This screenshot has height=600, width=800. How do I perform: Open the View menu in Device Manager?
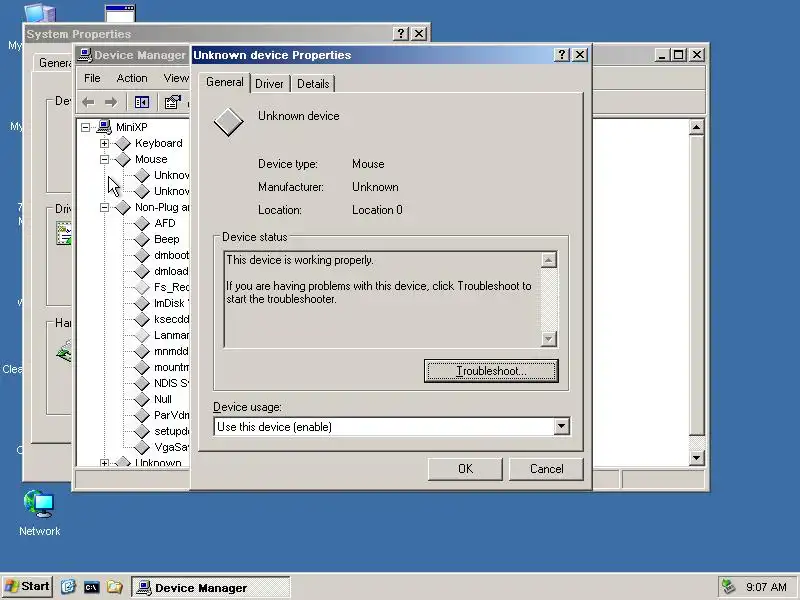point(176,78)
